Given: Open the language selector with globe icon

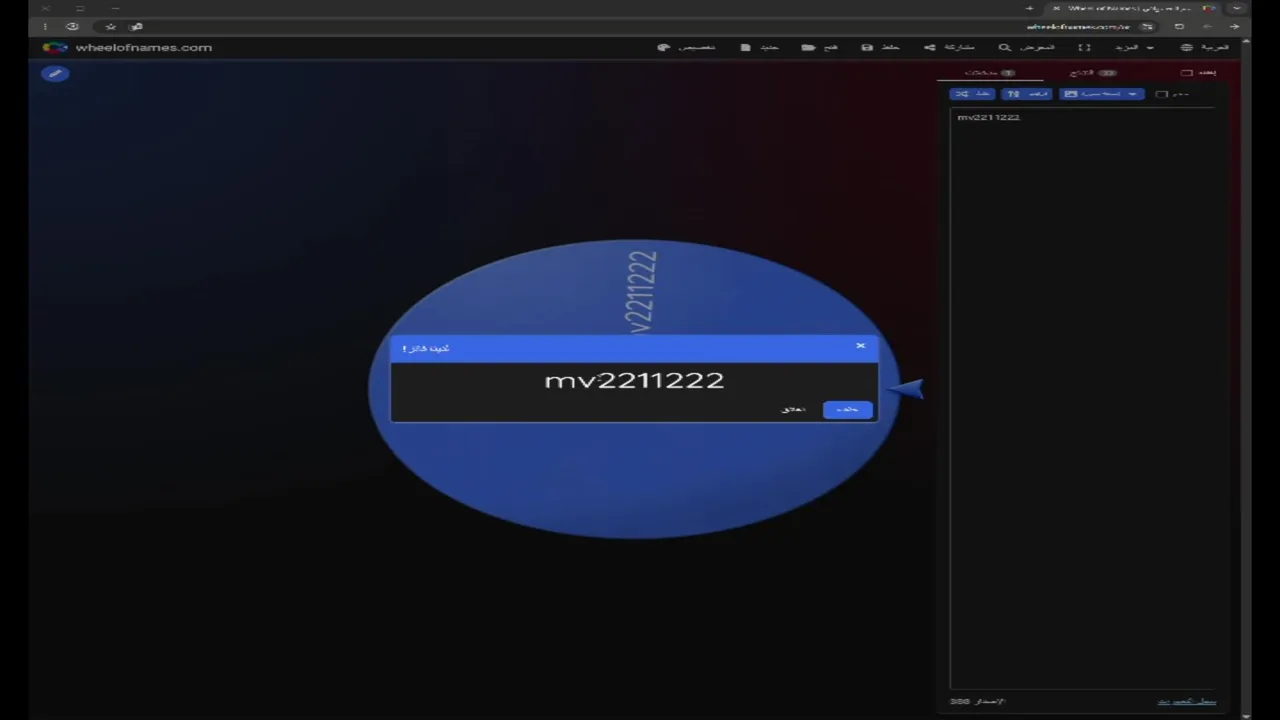Looking at the screenshot, I should click(1205, 47).
